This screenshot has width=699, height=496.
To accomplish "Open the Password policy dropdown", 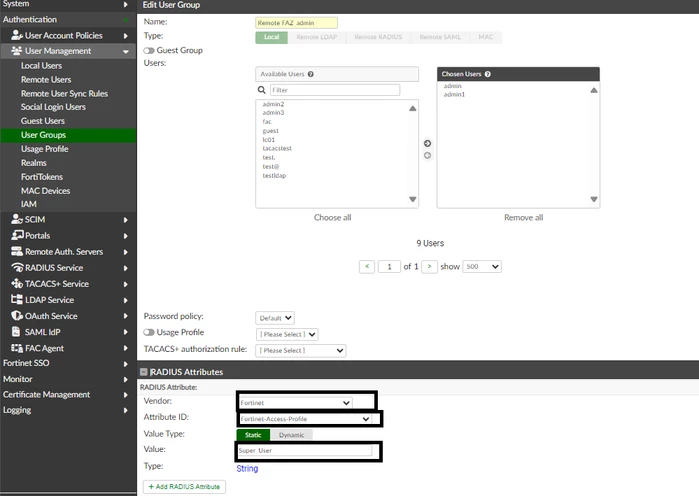I will [275, 318].
